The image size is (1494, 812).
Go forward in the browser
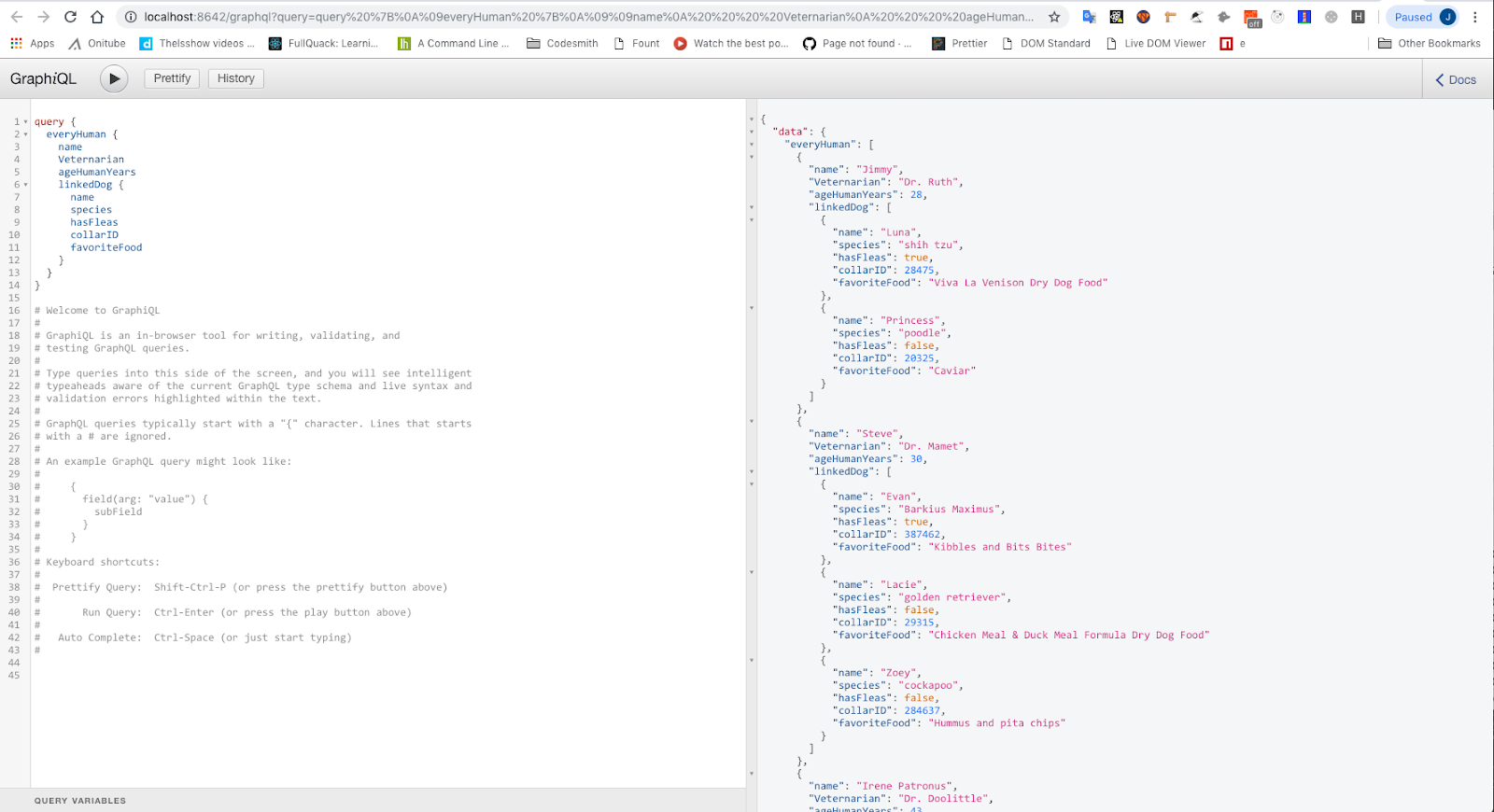coord(43,17)
